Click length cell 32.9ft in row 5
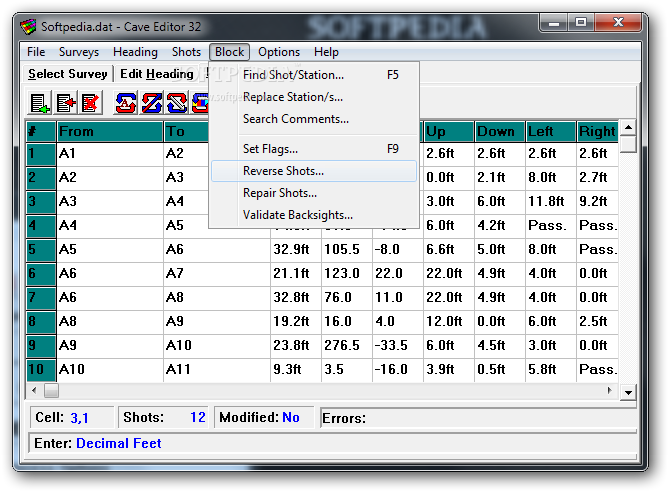669x492 pixels. tap(295, 250)
